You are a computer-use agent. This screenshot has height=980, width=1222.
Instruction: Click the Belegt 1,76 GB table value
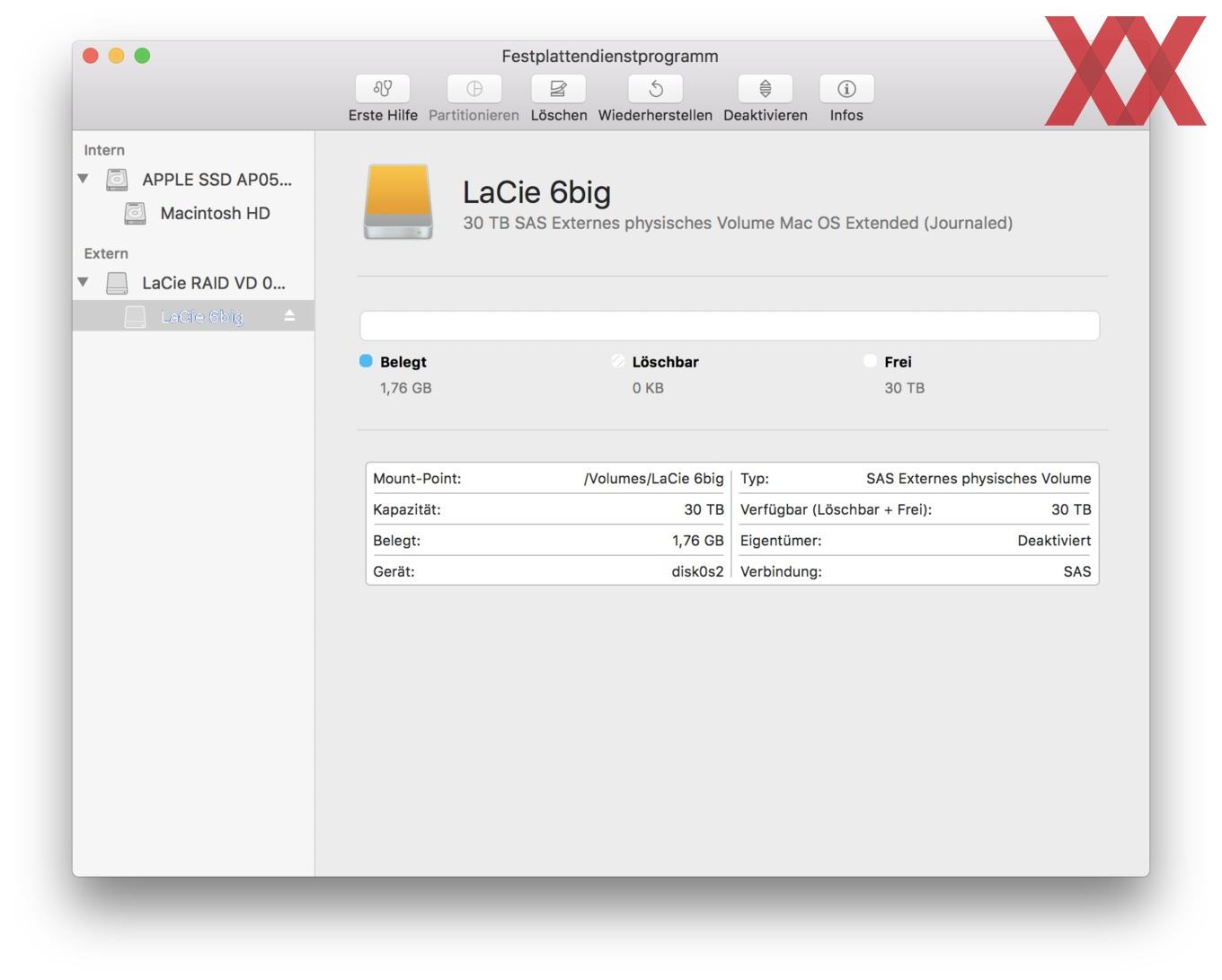point(697,541)
